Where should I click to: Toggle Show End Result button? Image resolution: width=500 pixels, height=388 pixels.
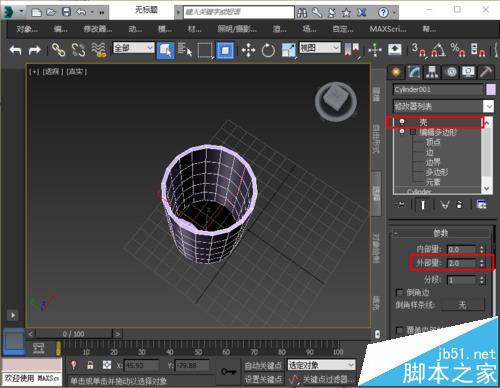click(x=423, y=205)
